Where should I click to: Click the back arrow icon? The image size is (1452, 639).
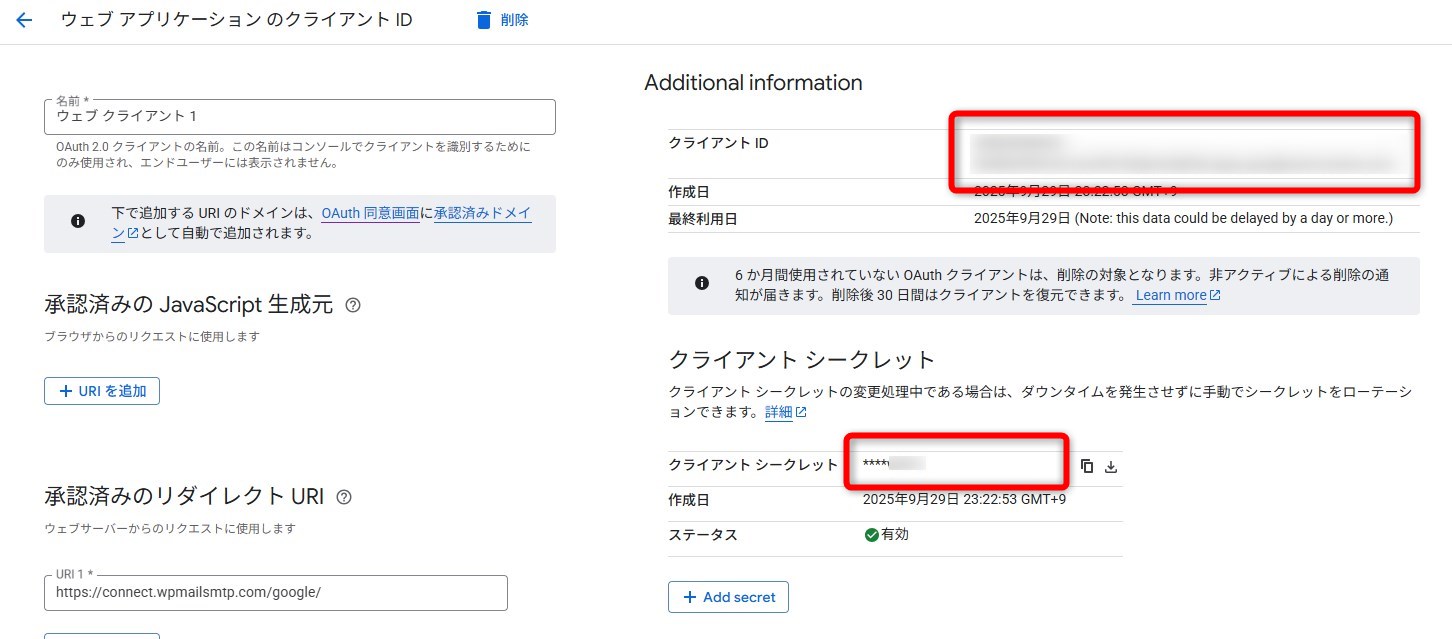[x=24, y=20]
